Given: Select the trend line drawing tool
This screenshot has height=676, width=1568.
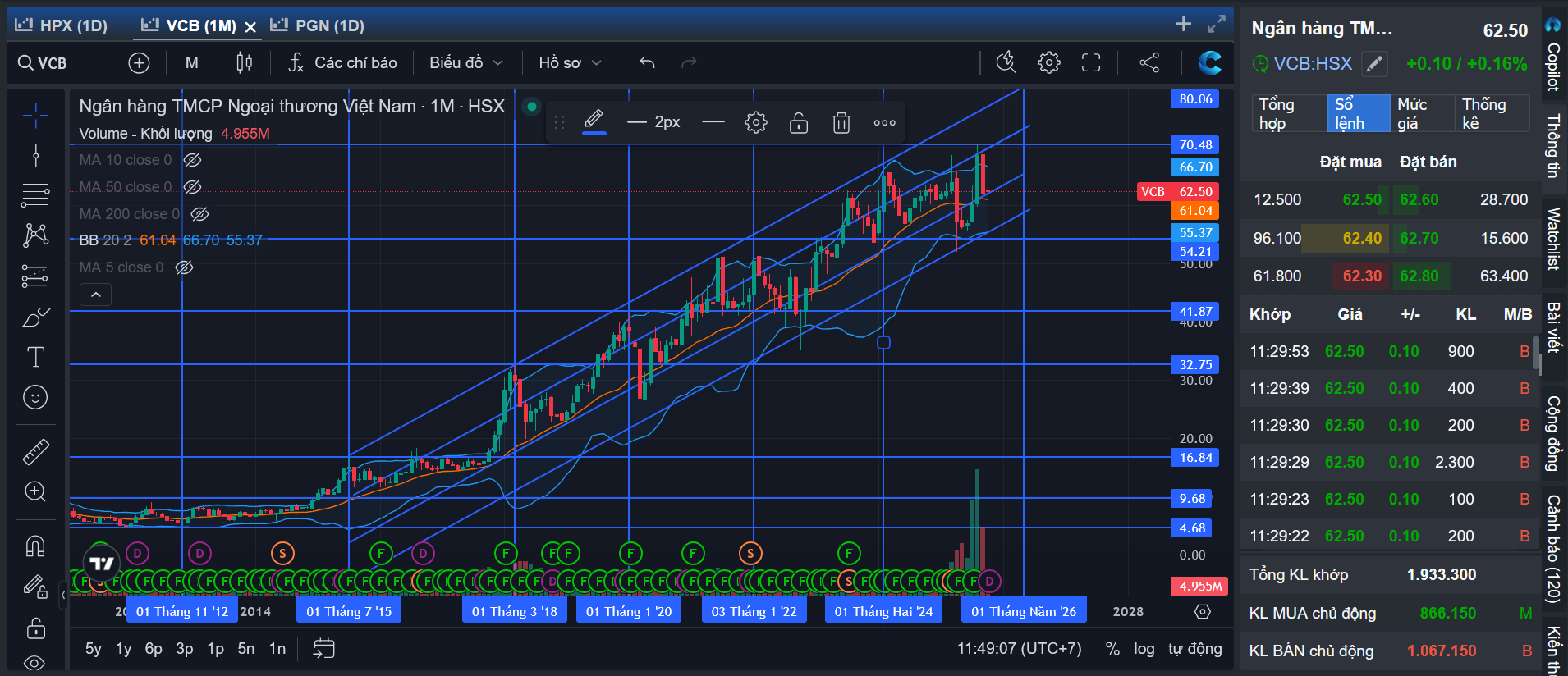Looking at the screenshot, I should tap(35, 155).
